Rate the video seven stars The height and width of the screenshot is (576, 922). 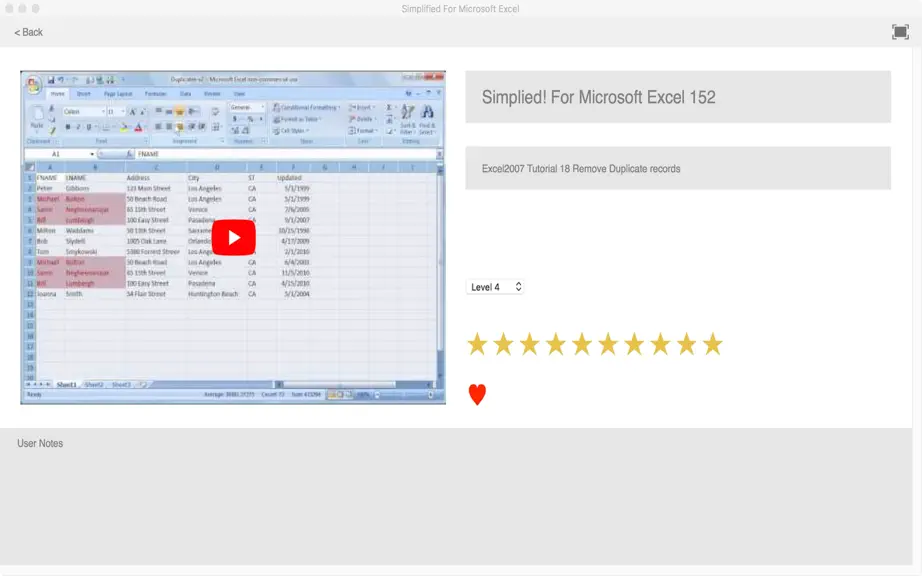tap(634, 344)
